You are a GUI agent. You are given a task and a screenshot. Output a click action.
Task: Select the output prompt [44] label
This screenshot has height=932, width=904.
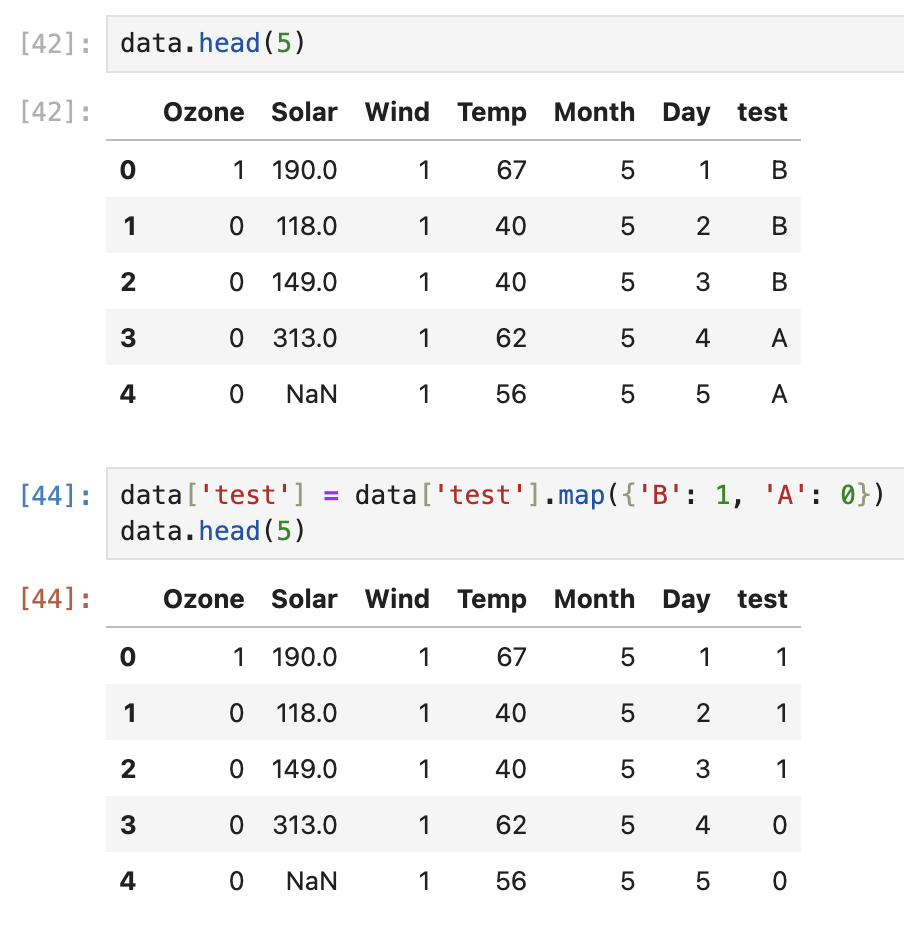(56, 599)
